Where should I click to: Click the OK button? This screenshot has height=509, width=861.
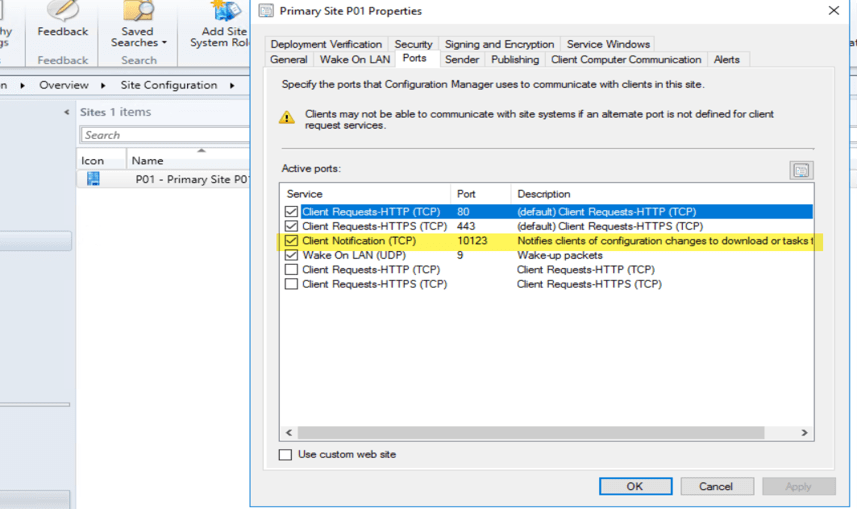[635, 486]
